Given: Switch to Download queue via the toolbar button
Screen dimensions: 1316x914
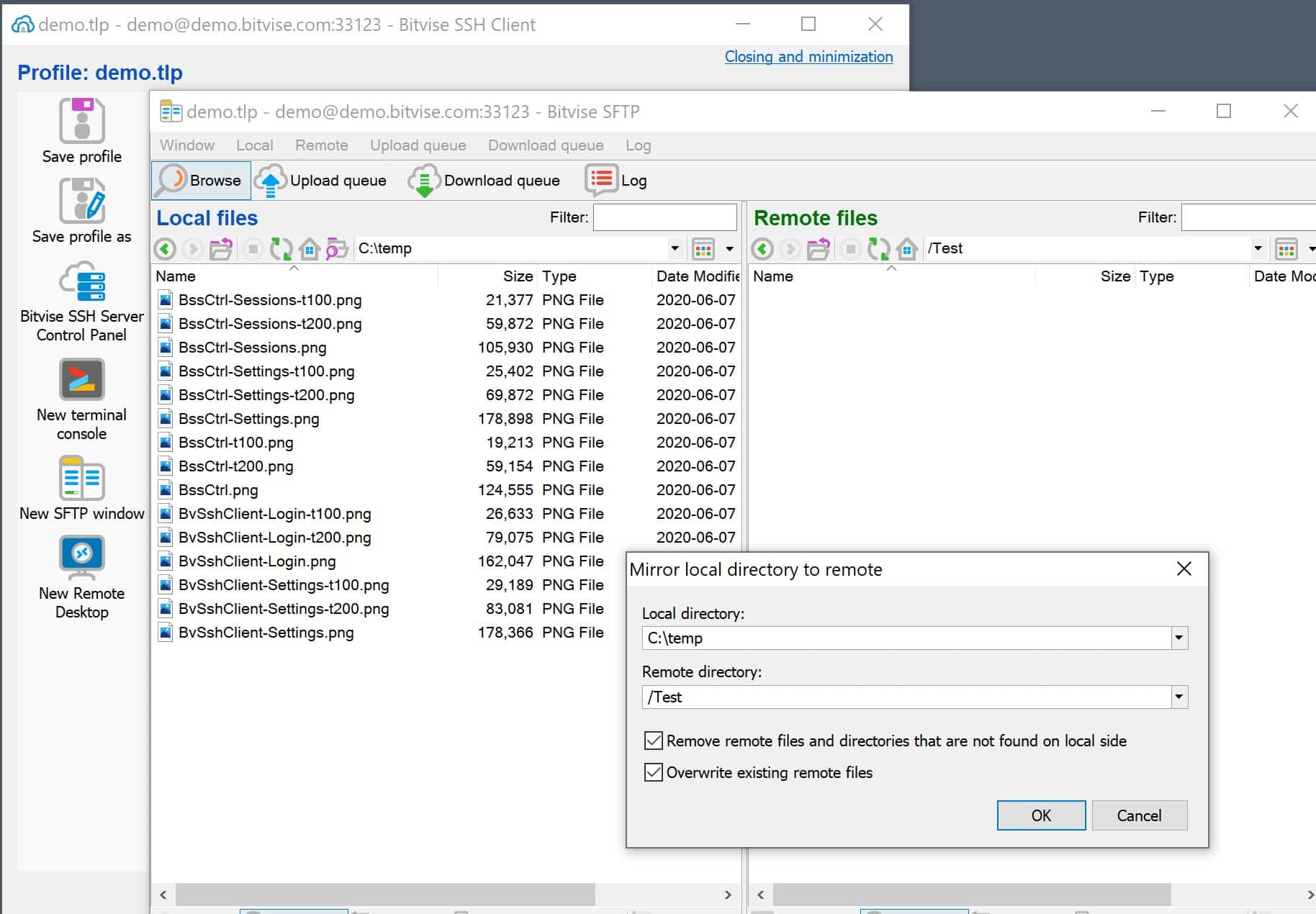Looking at the screenshot, I should pos(485,181).
